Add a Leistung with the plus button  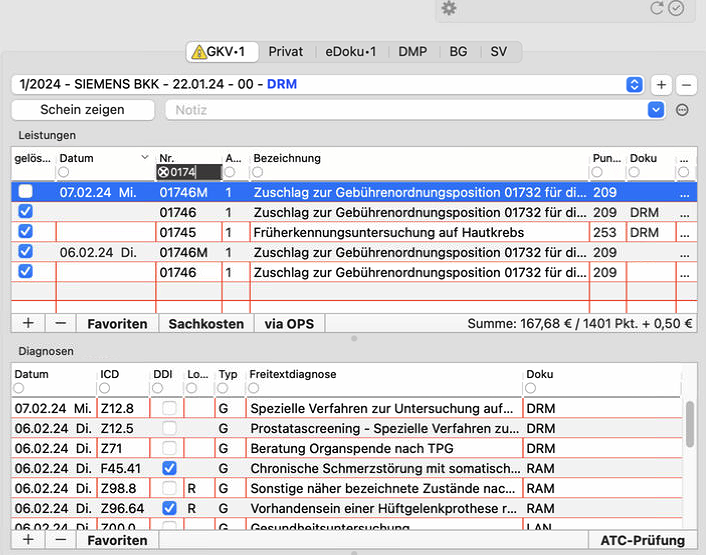[28, 323]
